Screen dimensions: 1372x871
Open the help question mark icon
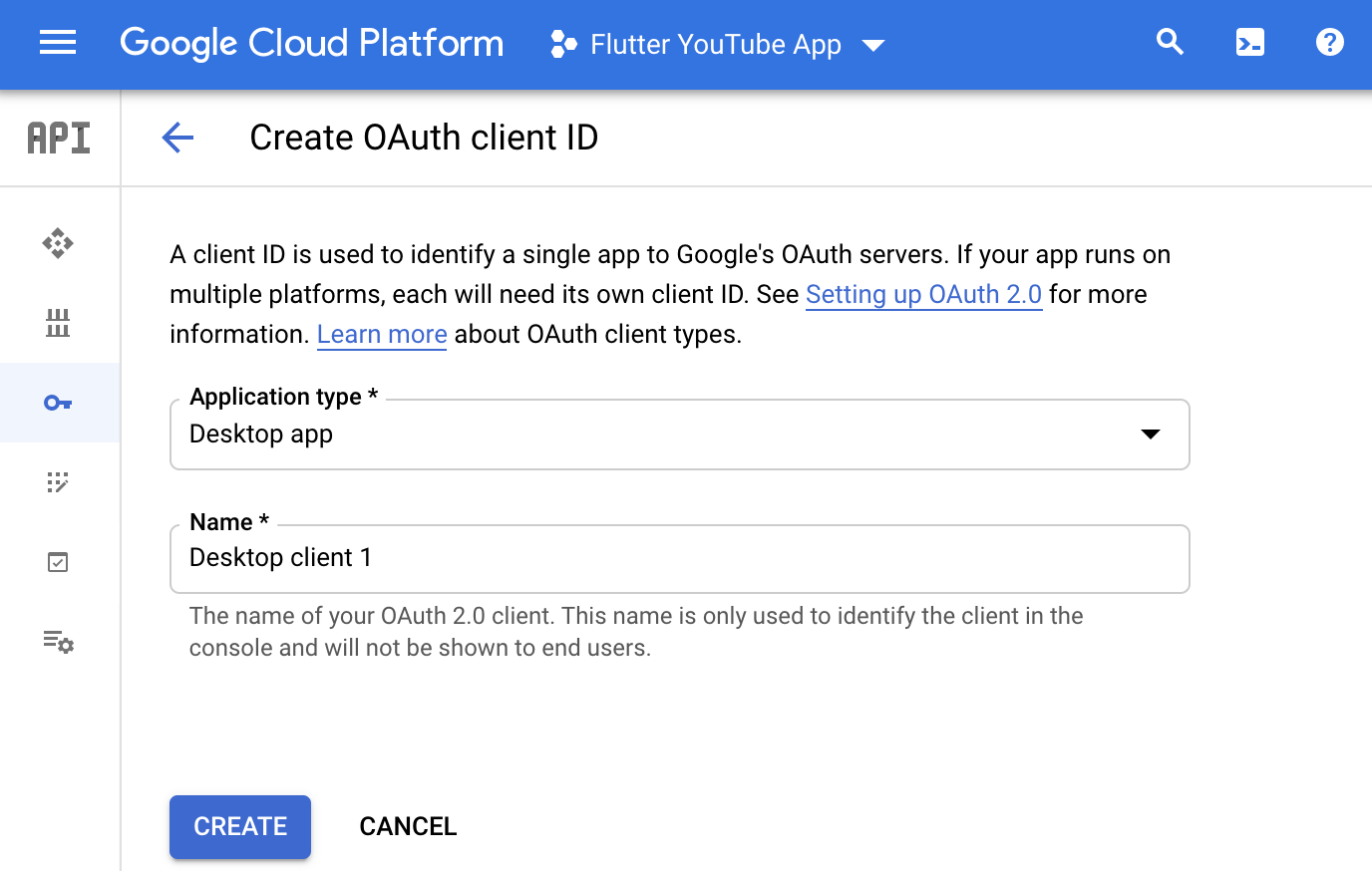coord(1329,43)
